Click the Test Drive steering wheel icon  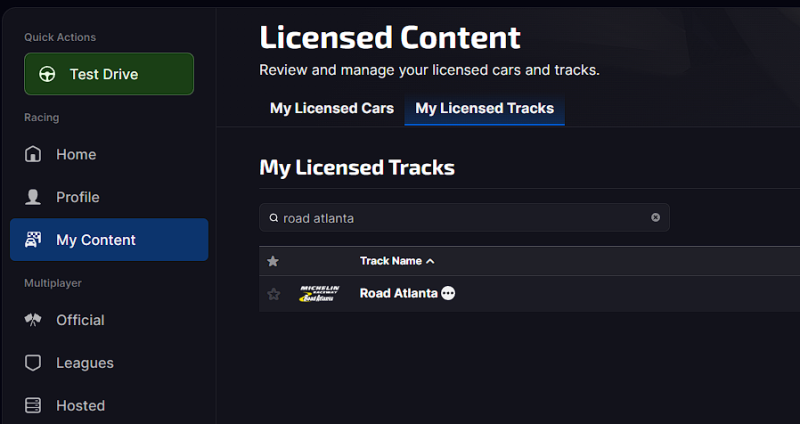point(47,75)
